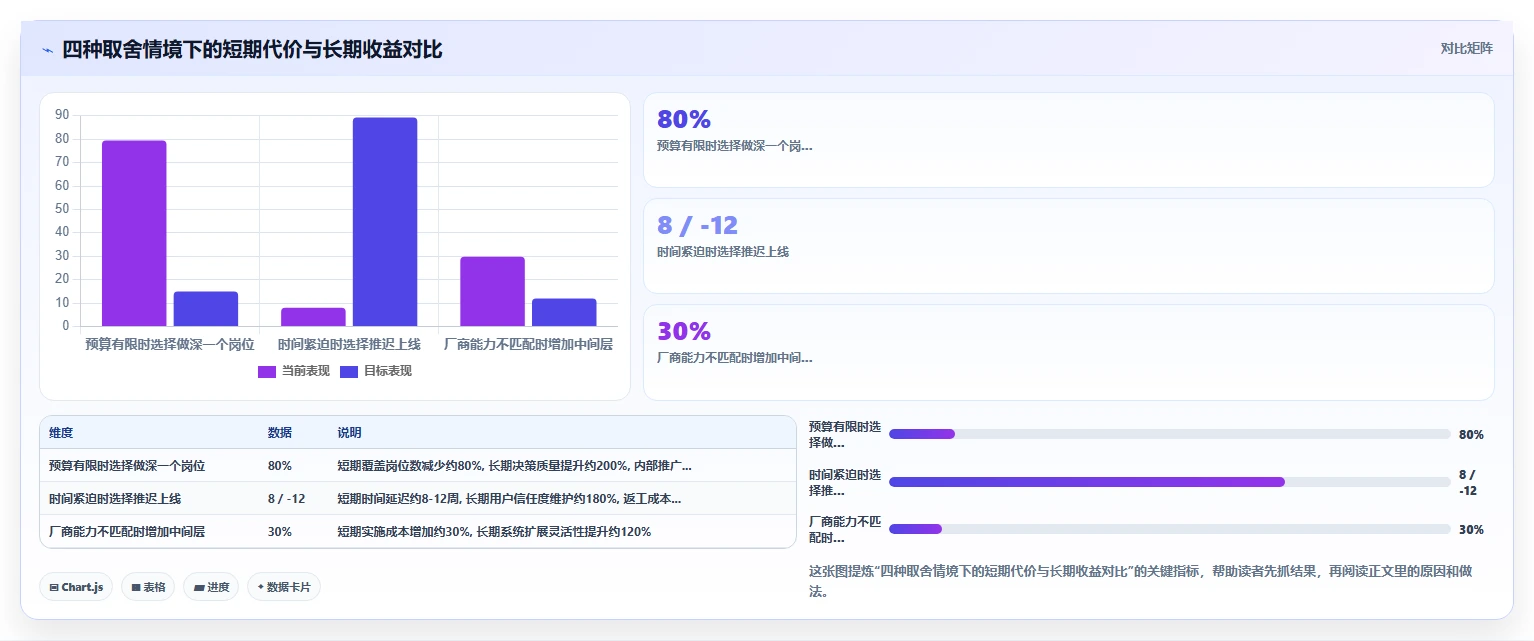Click the 数据卡片 tag chip
This screenshot has height=641, width=1534.
(284, 587)
